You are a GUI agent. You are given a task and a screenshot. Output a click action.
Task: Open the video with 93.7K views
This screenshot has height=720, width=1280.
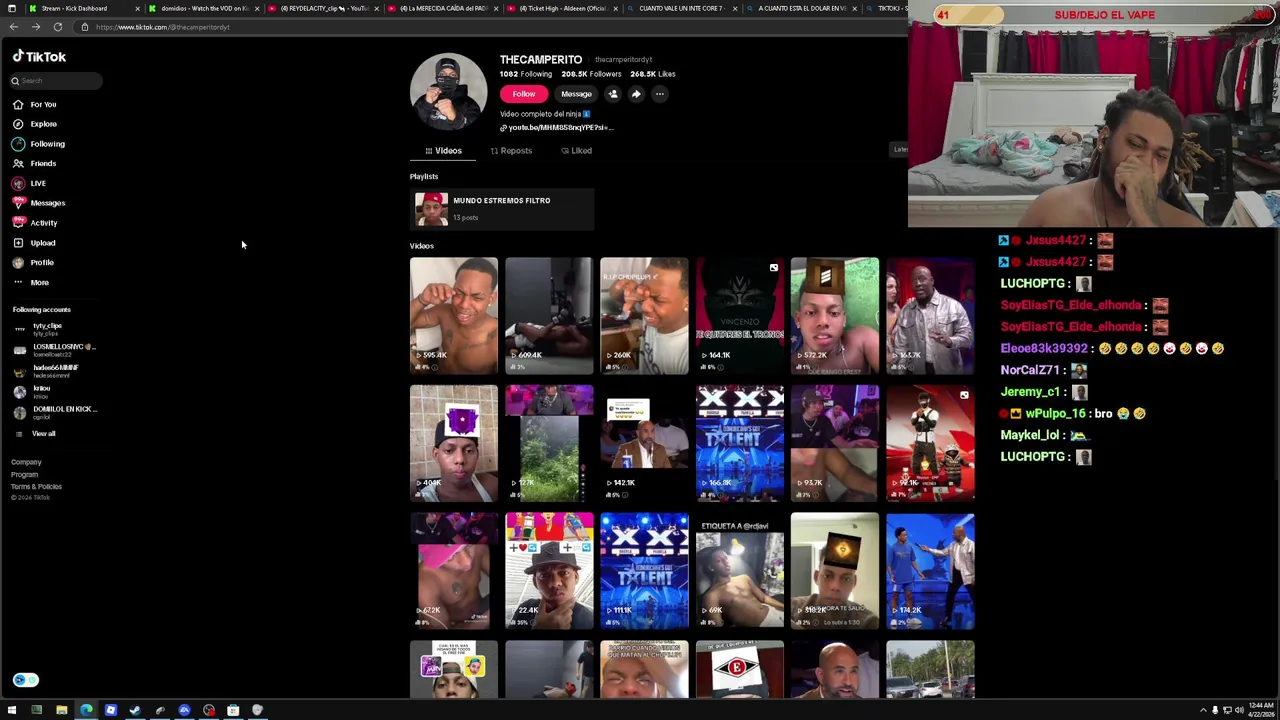(835, 443)
